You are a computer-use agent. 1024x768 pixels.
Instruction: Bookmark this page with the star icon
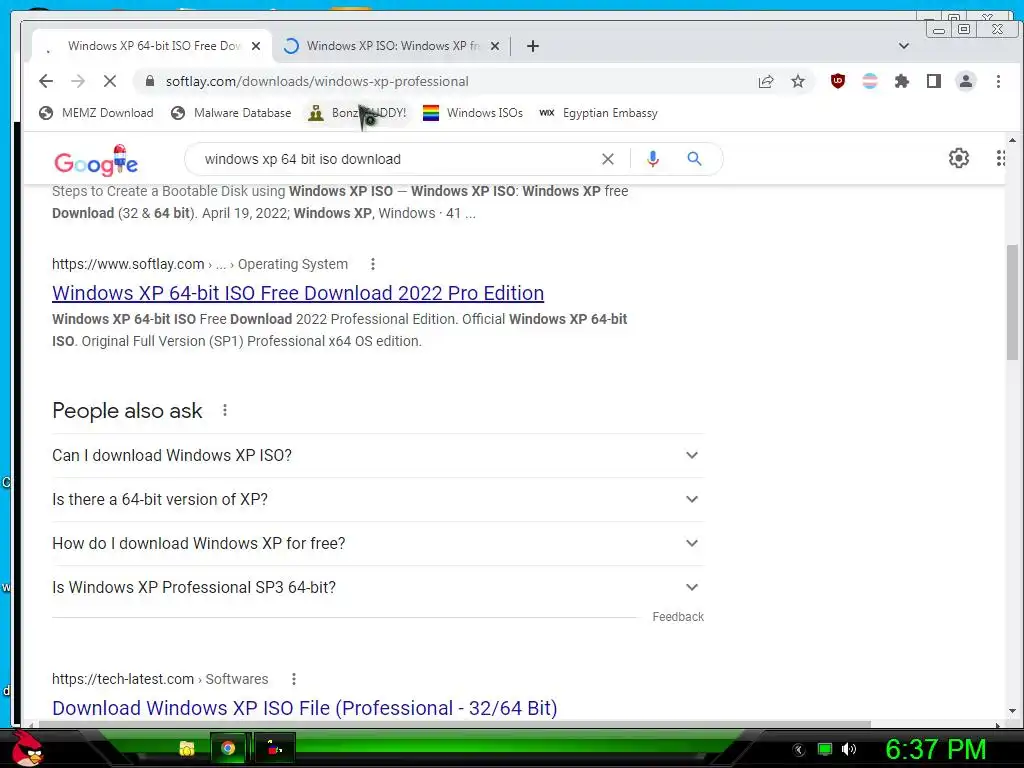797,81
